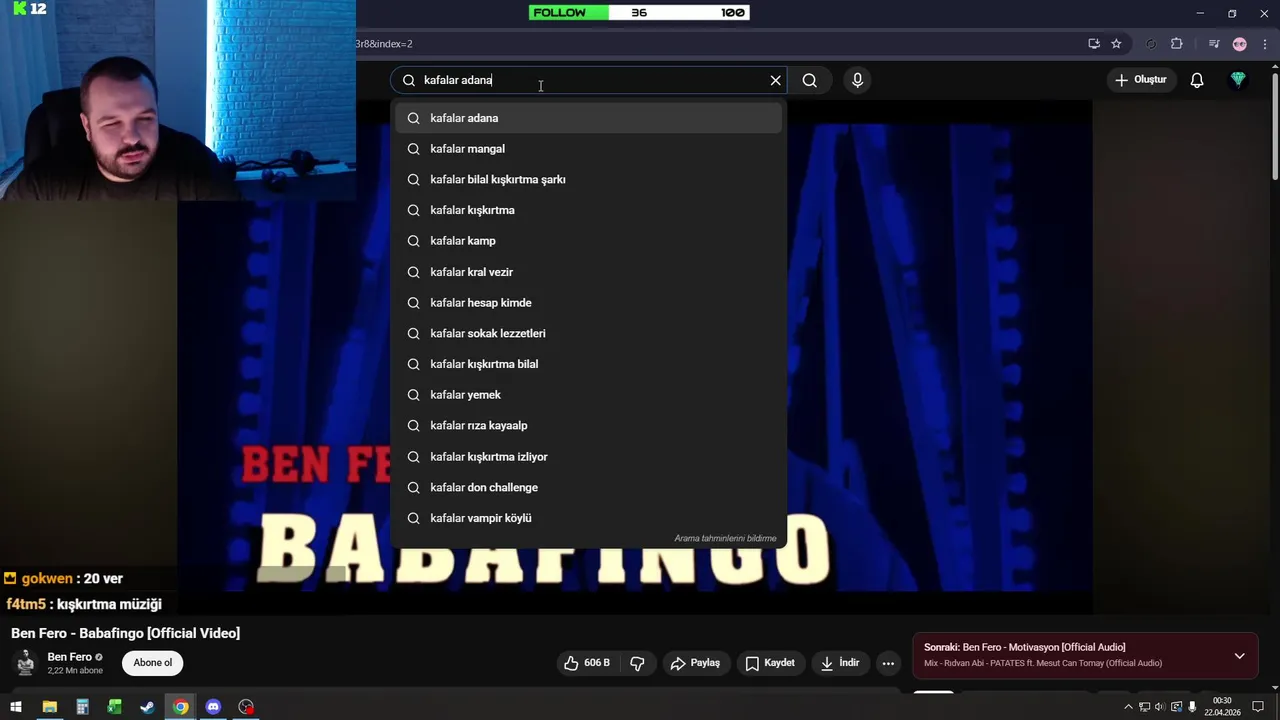Open the three-dot more actions menu

click(888, 663)
